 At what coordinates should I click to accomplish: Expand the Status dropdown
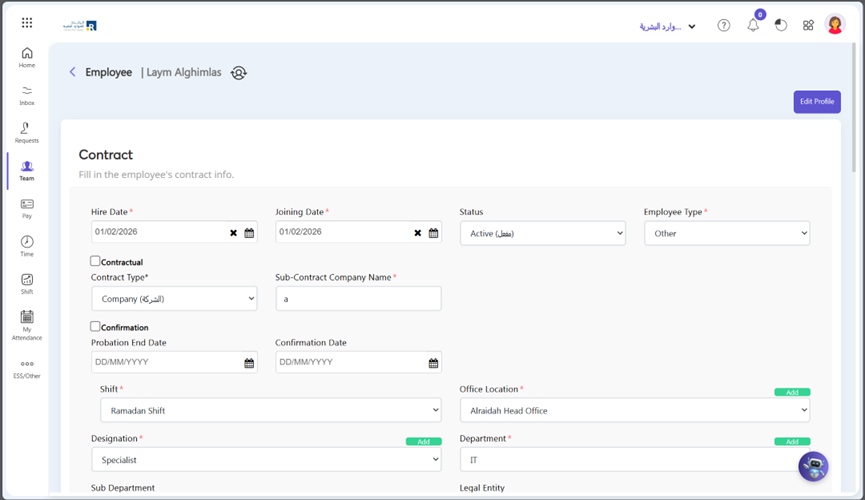(542, 233)
